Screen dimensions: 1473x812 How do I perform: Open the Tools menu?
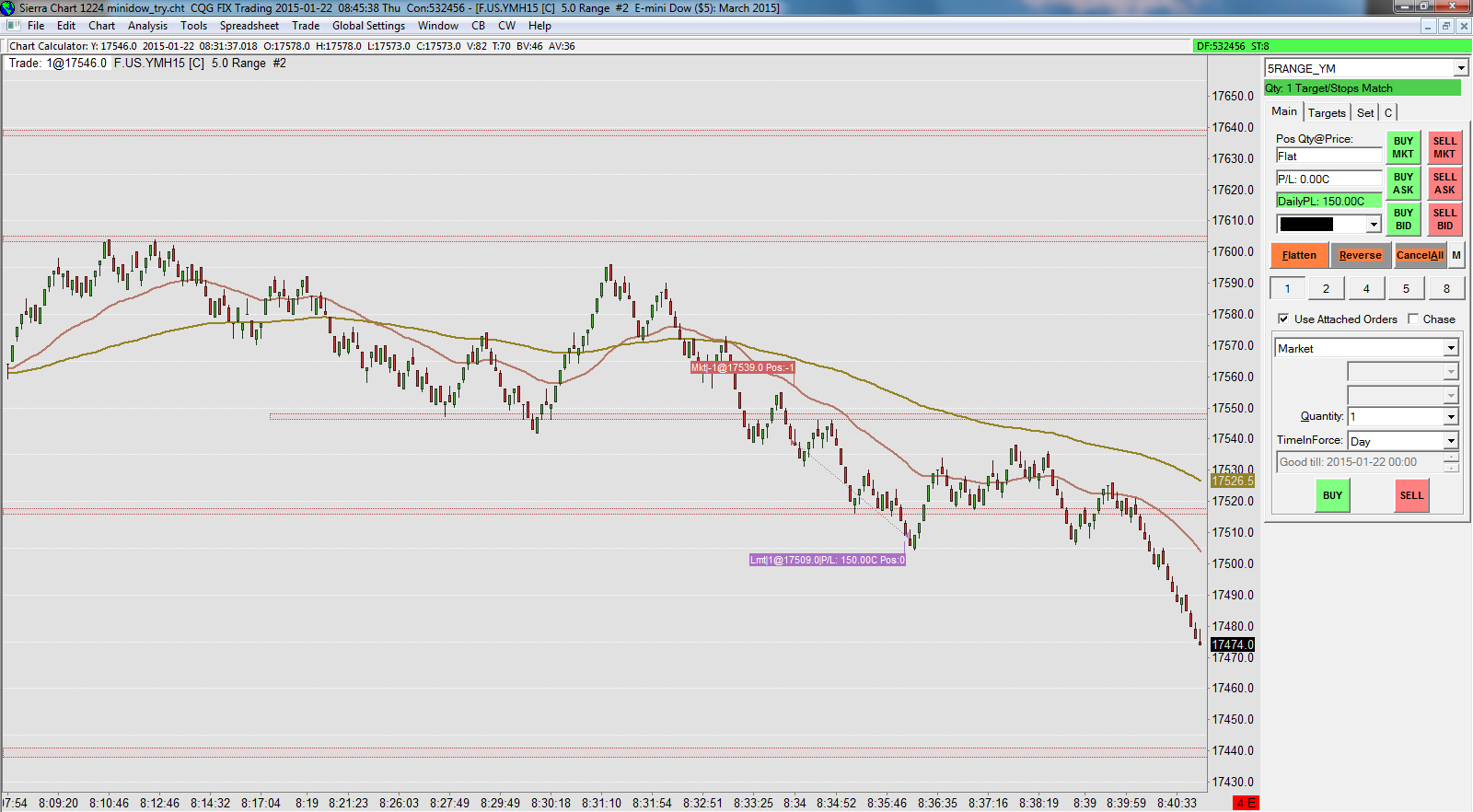[193, 26]
